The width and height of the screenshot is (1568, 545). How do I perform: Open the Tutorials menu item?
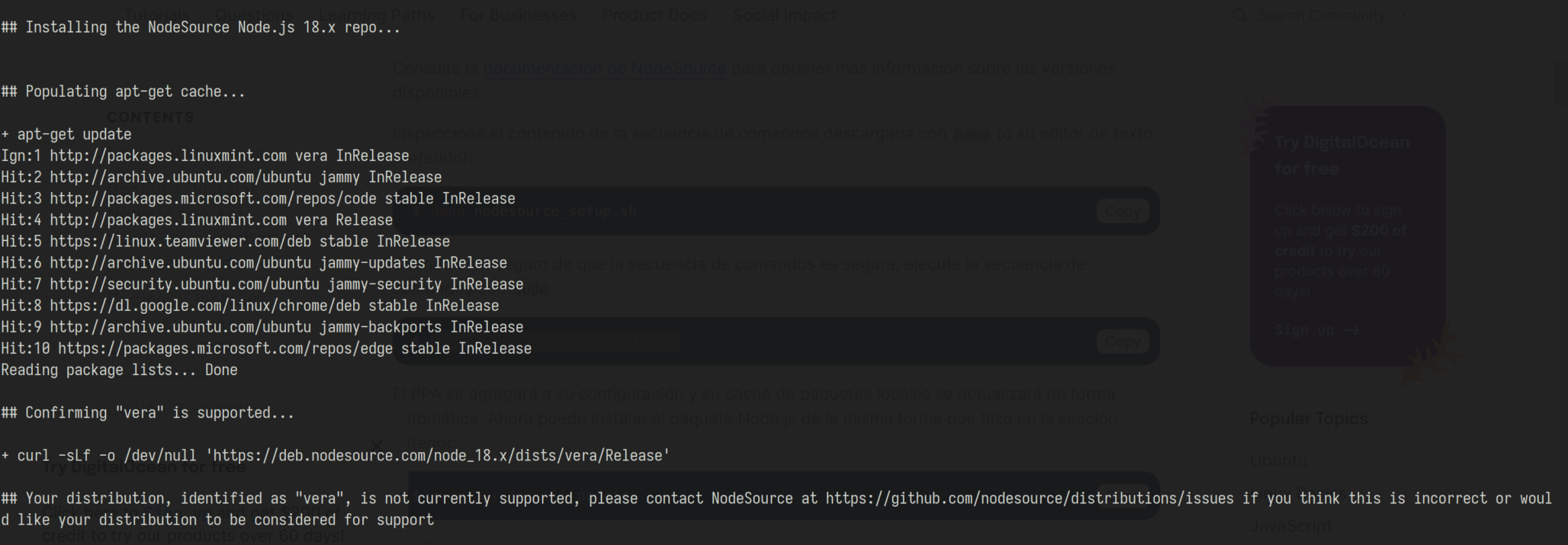click(156, 14)
